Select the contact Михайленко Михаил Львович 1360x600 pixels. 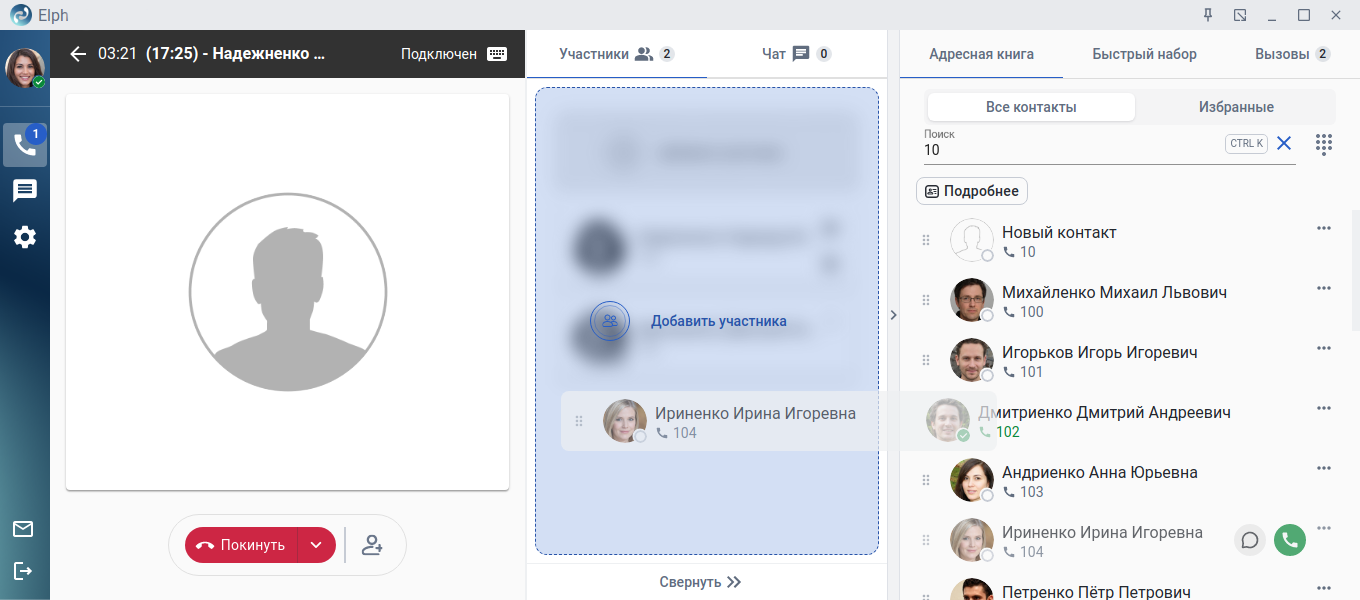coord(1114,293)
